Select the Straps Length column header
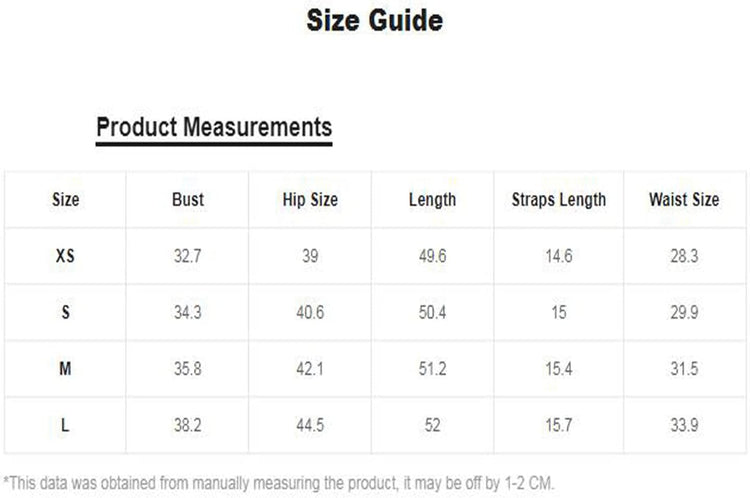 click(x=558, y=200)
